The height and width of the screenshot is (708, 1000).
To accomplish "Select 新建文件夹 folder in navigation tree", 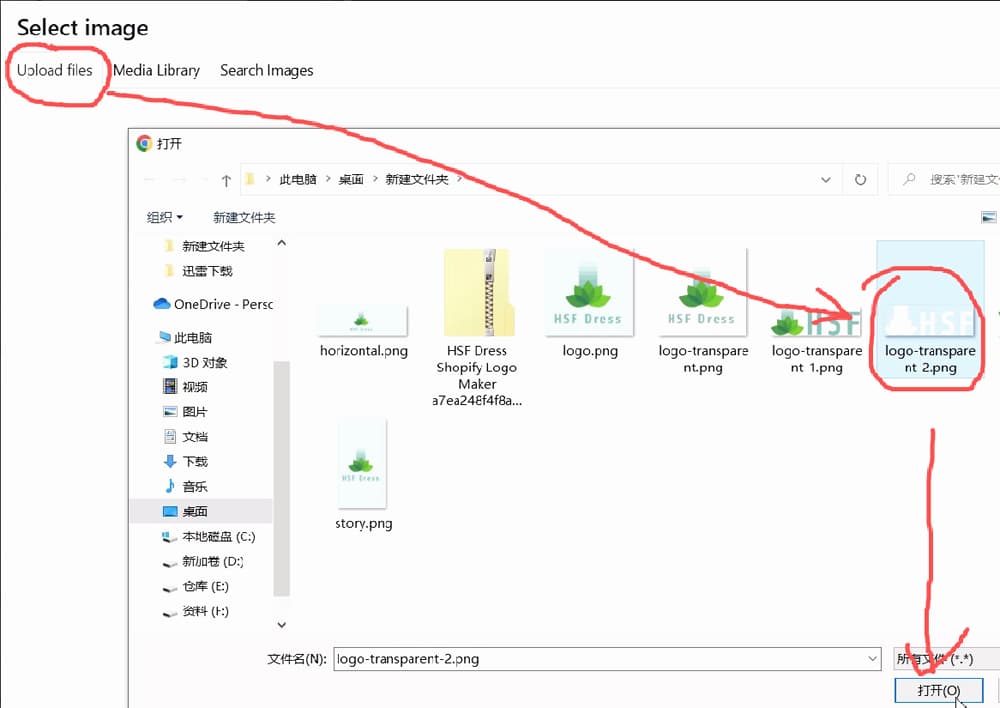I will (x=205, y=246).
